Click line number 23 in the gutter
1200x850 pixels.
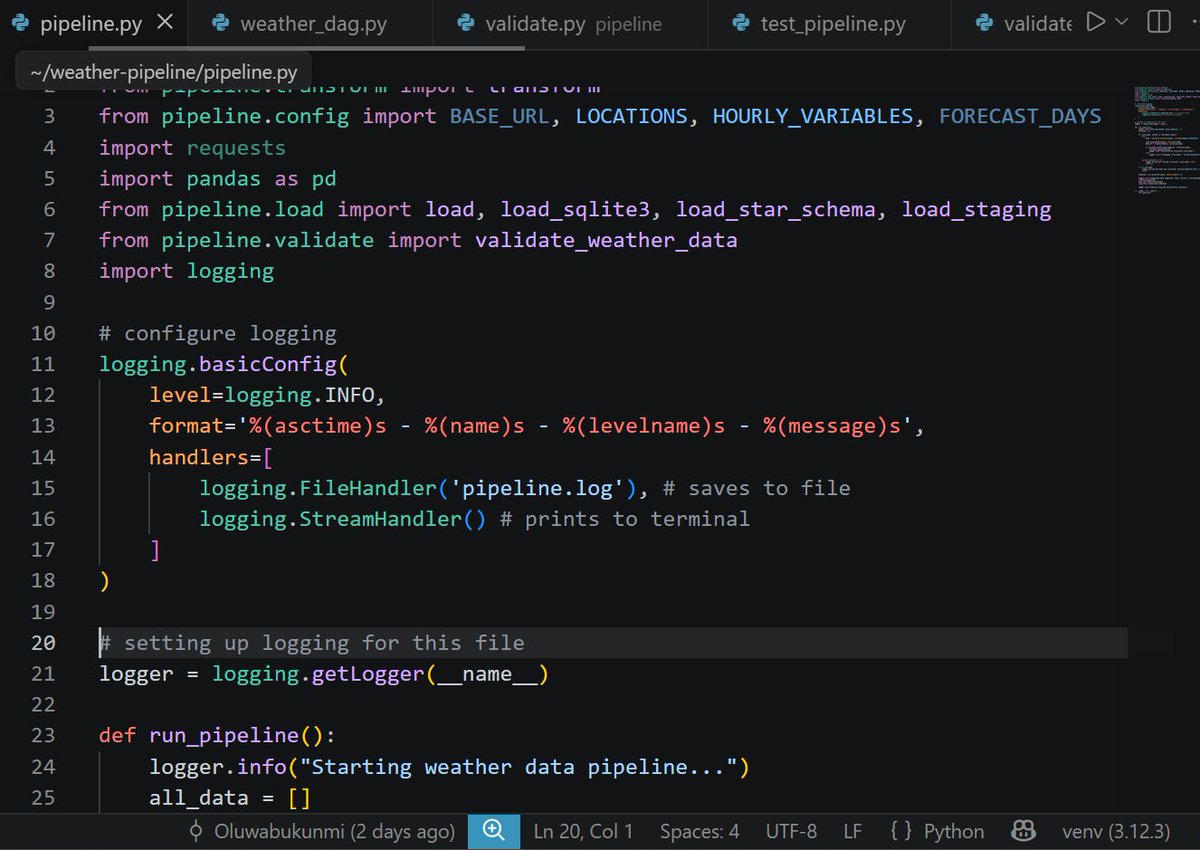pos(42,735)
